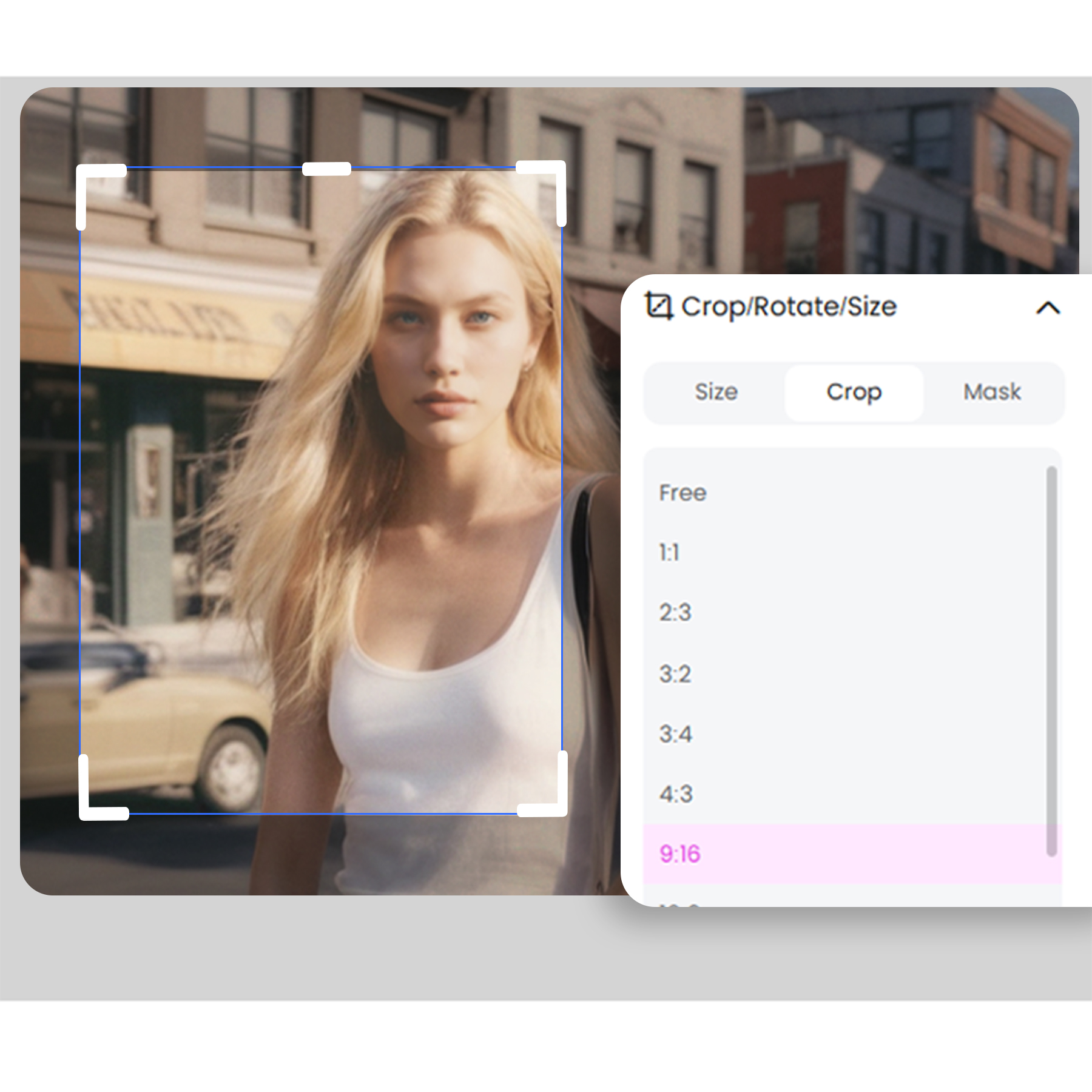Collapse the Crop/Rotate/Size panel with the chevron
The image size is (1092, 1092).
[x=1048, y=308]
